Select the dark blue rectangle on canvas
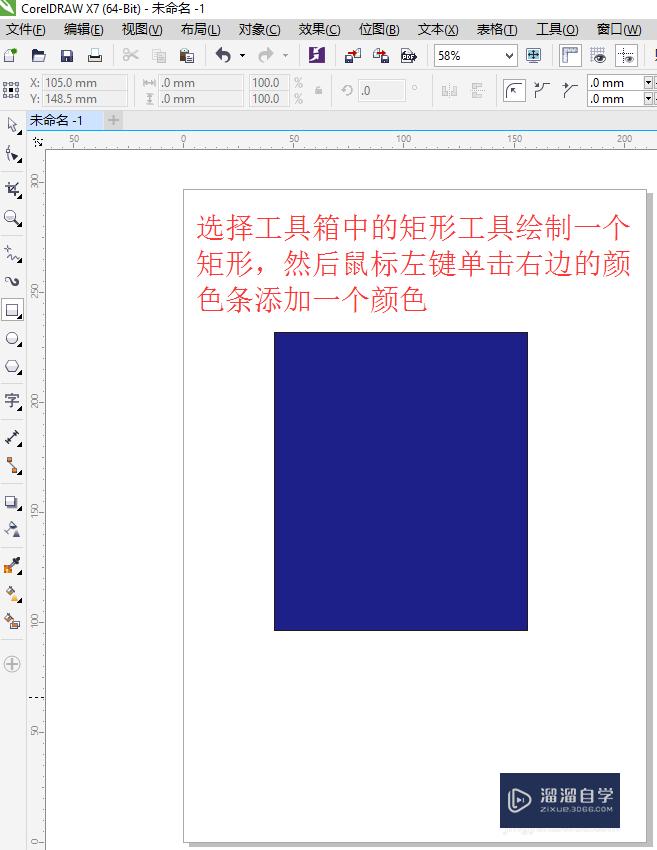Image resolution: width=657 pixels, height=850 pixels. click(x=401, y=481)
